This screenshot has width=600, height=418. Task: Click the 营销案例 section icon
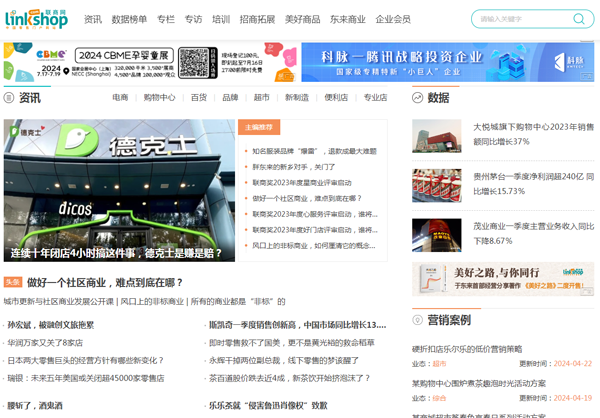pyautogui.click(x=417, y=320)
